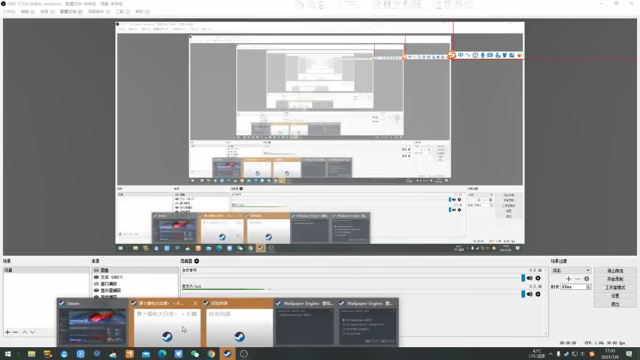This screenshot has height=360, width=640.
Task: Click the 30.00 fps status bar text
Action: (617, 343)
